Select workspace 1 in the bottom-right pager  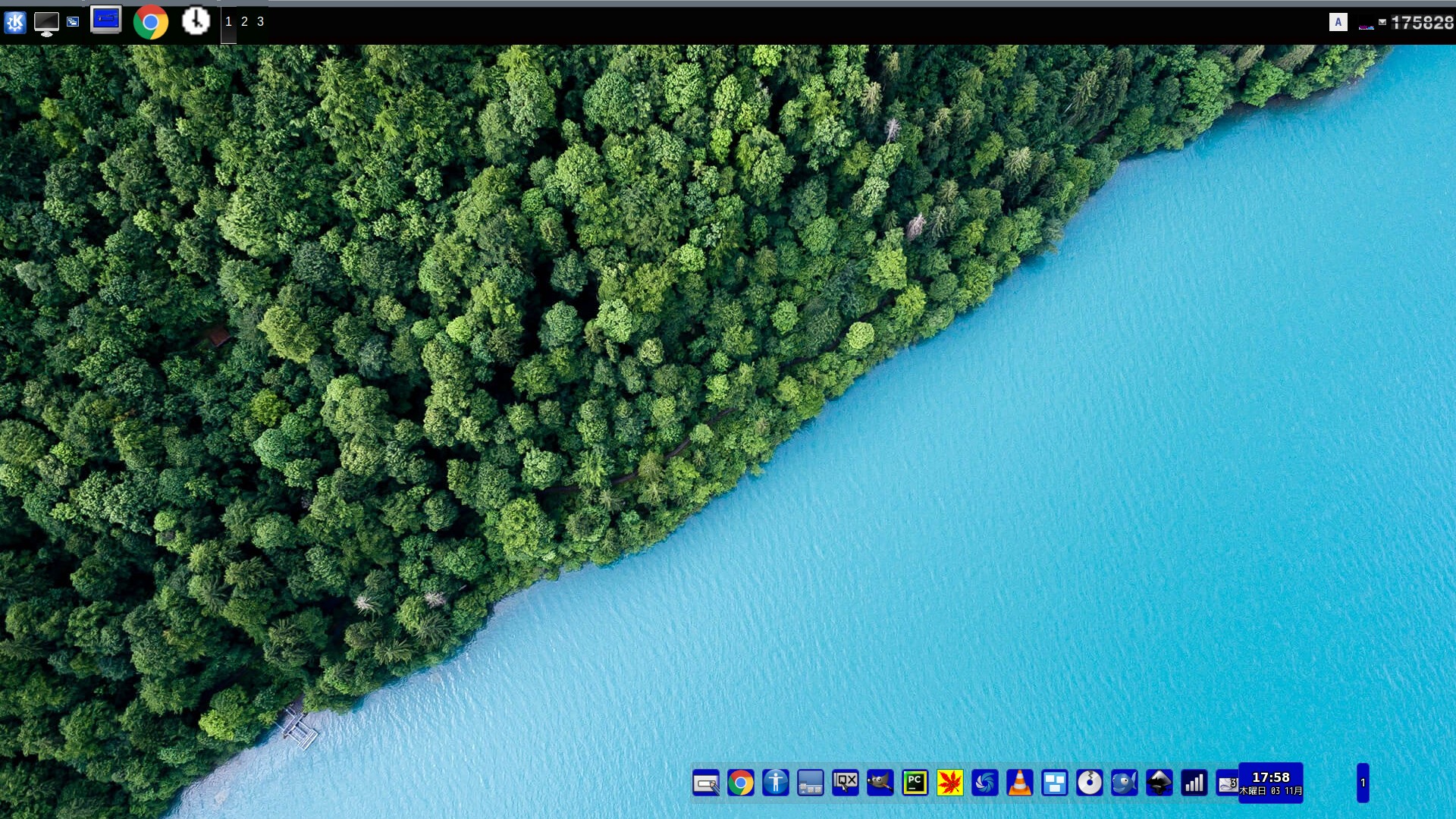click(1364, 783)
